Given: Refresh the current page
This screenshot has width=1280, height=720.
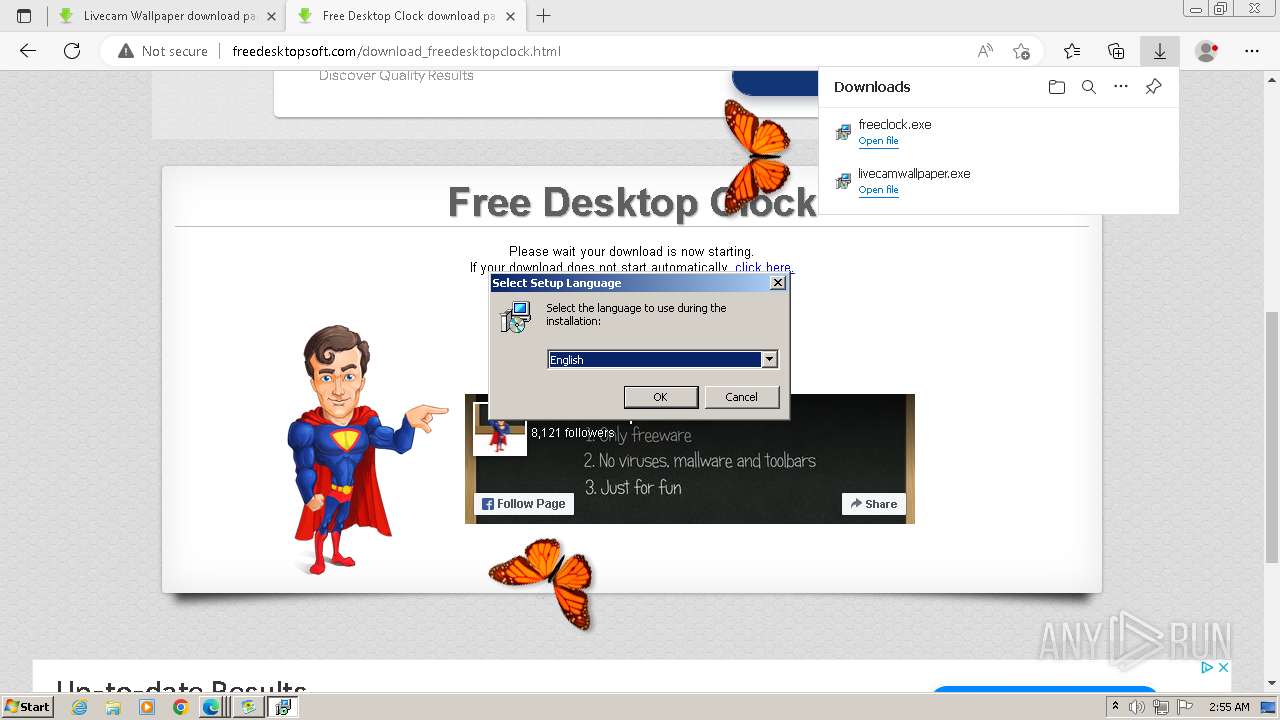Looking at the screenshot, I should [72, 51].
